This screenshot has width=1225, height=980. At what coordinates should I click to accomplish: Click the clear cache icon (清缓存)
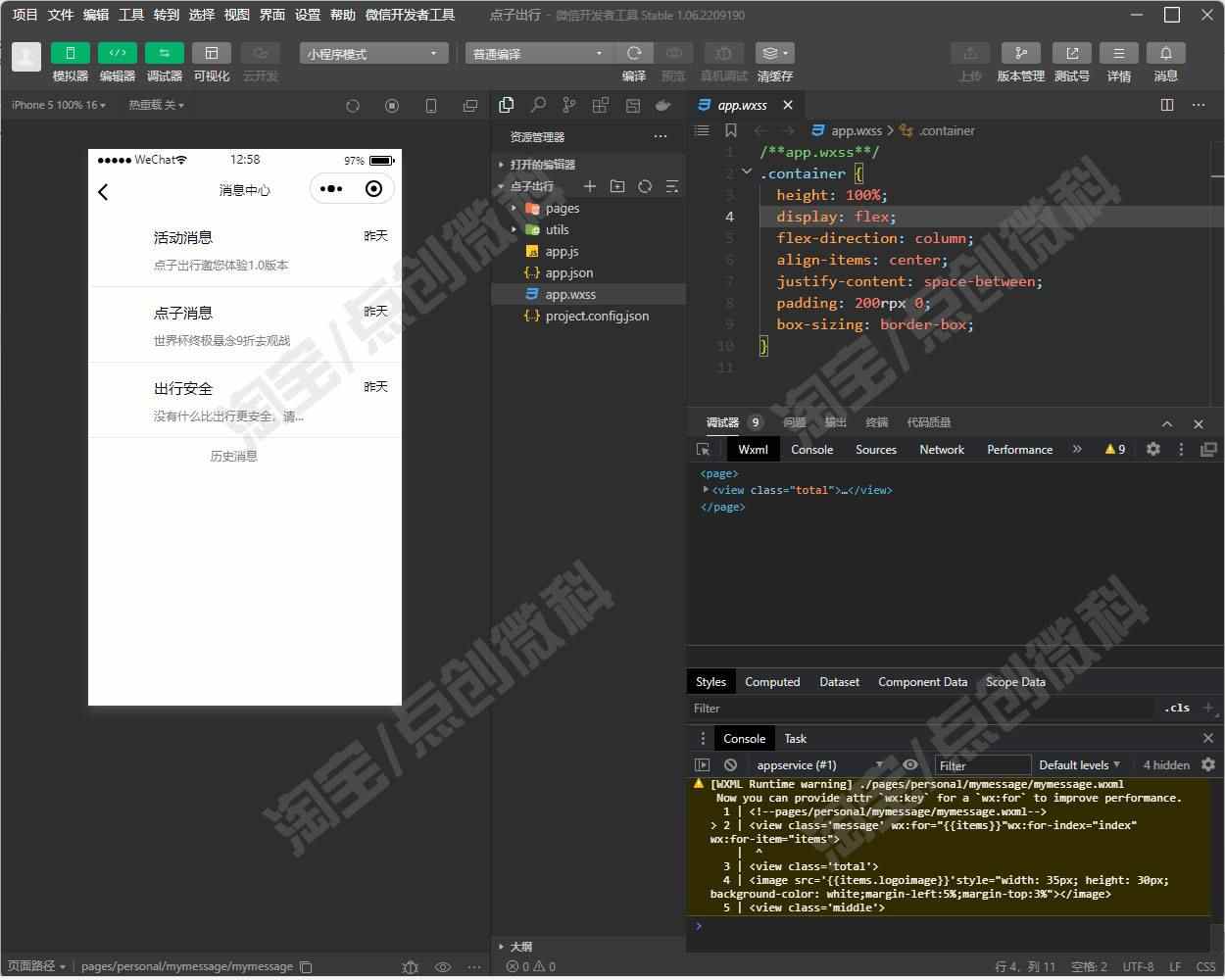pos(774,53)
